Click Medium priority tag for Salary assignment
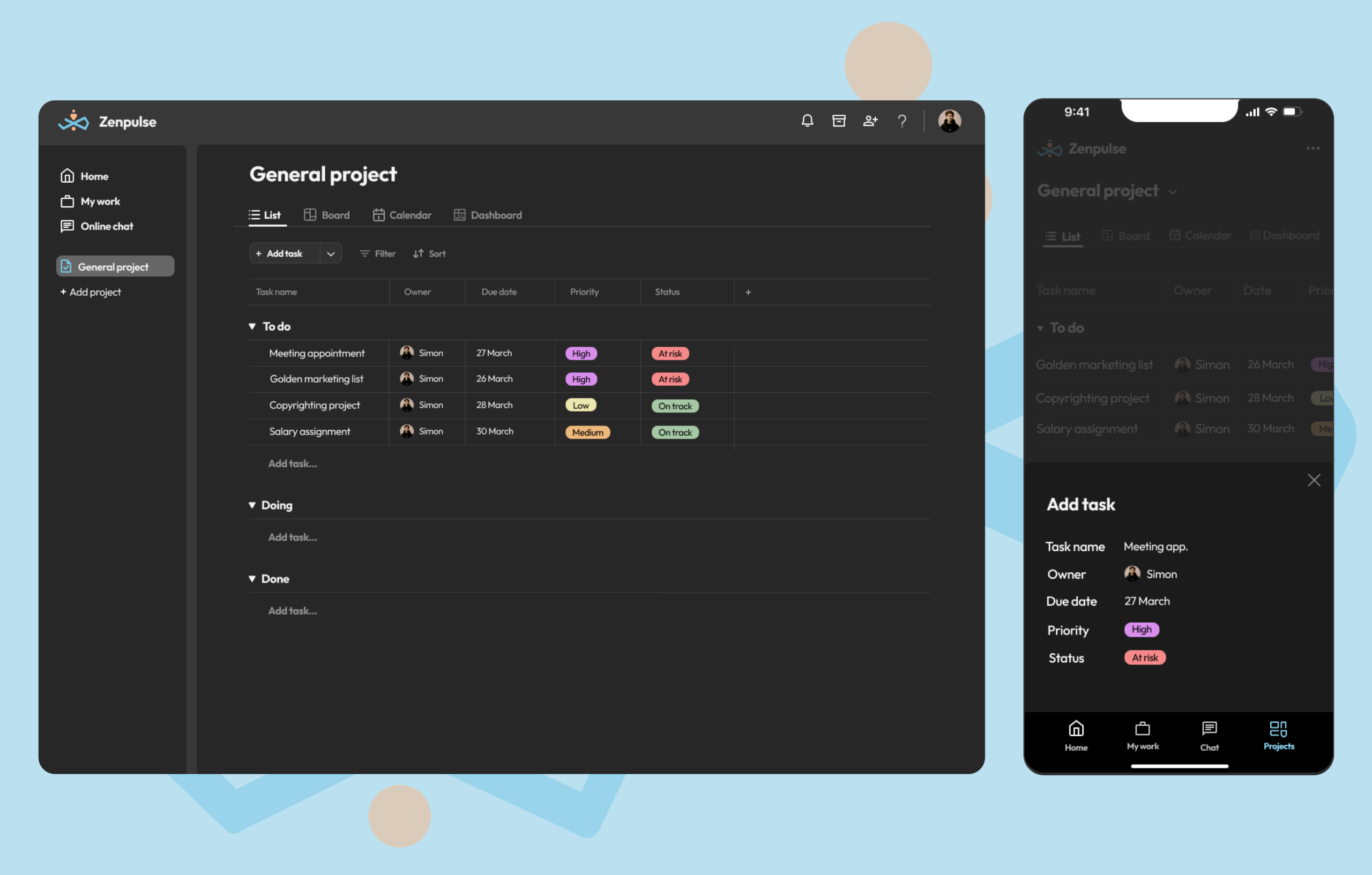Image resolution: width=1372 pixels, height=875 pixels. point(587,432)
